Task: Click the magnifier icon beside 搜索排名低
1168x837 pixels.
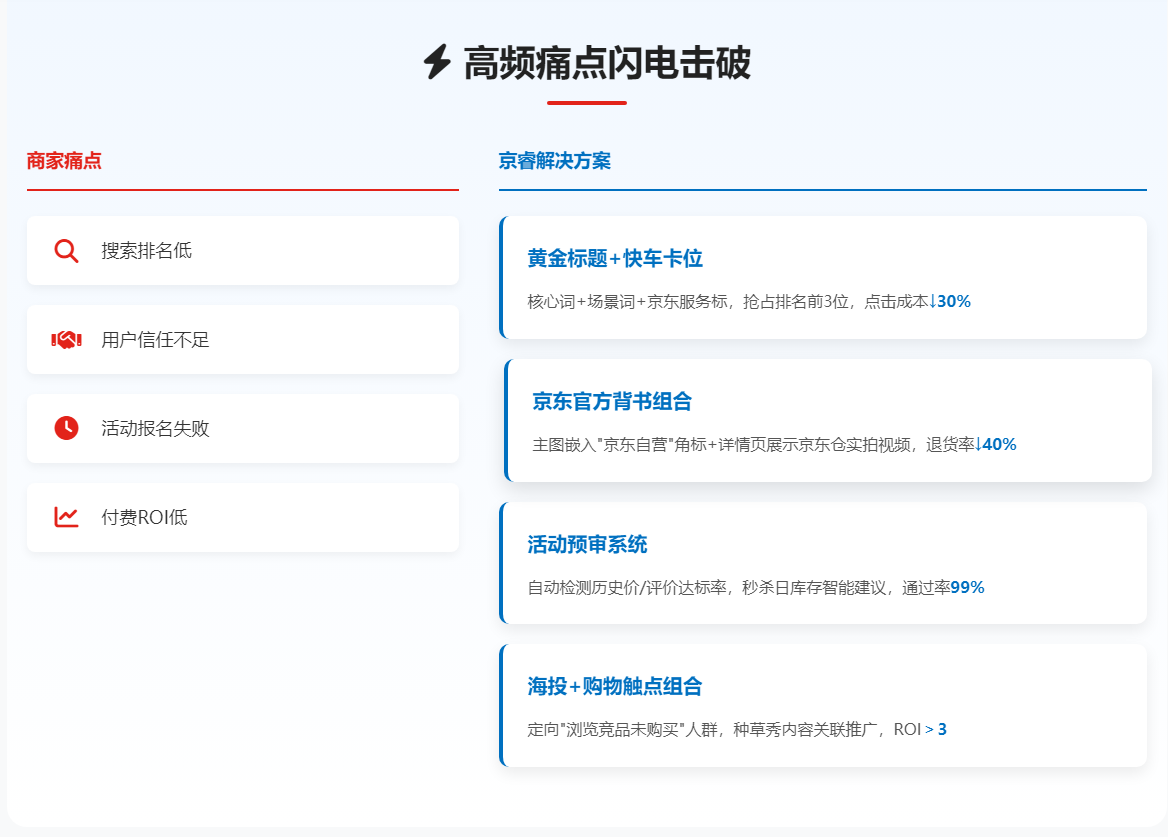Action: click(66, 251)
